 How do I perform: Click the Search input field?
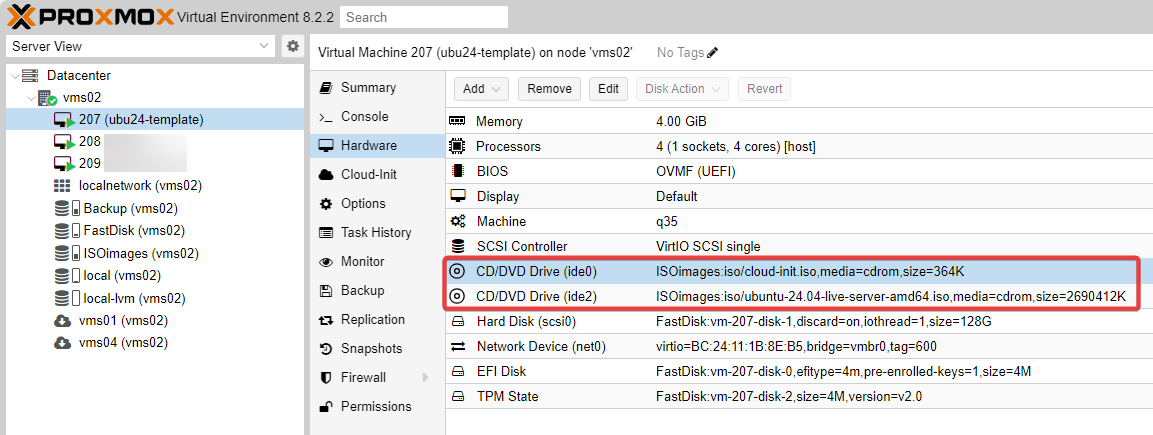[423, 17]
